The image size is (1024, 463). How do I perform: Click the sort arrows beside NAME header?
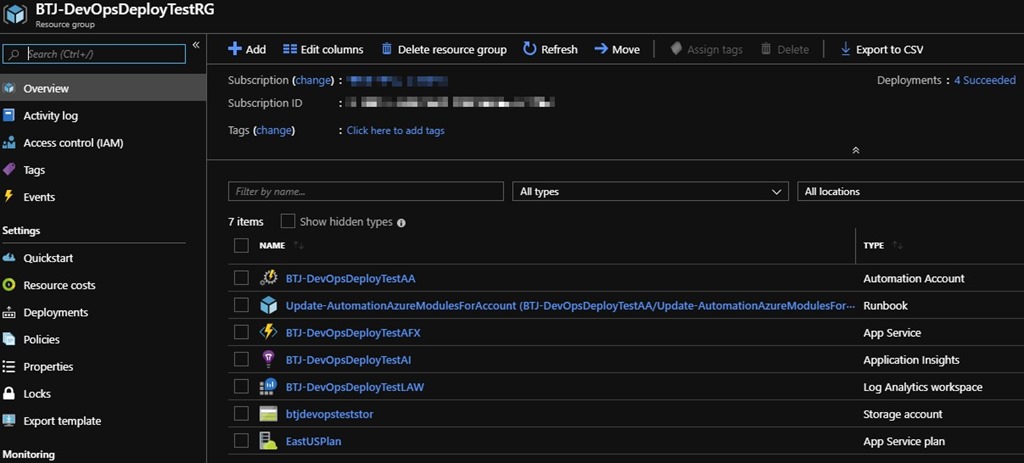[x=298, y=246]
